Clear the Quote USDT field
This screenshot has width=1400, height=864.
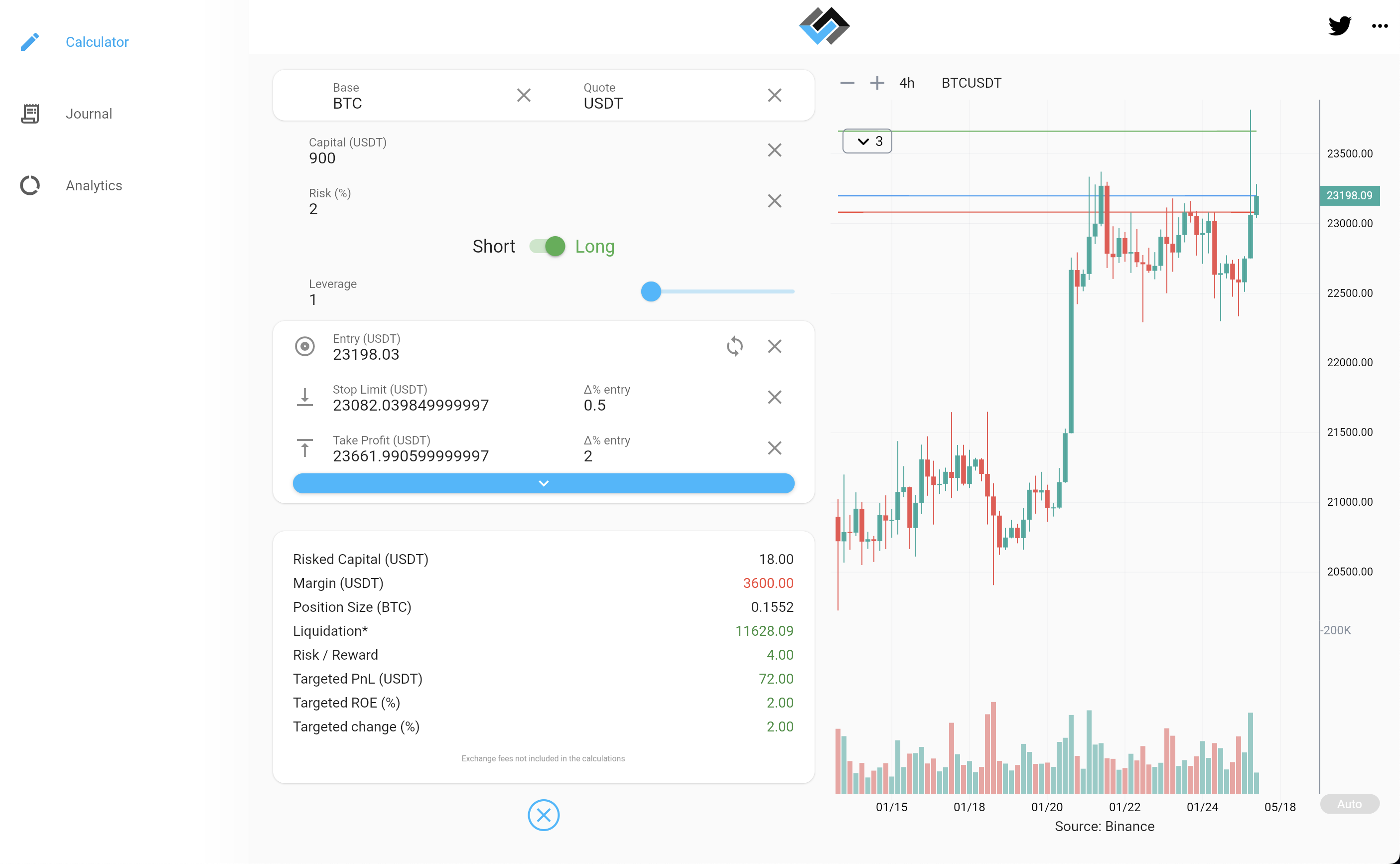tap(774, 95)
